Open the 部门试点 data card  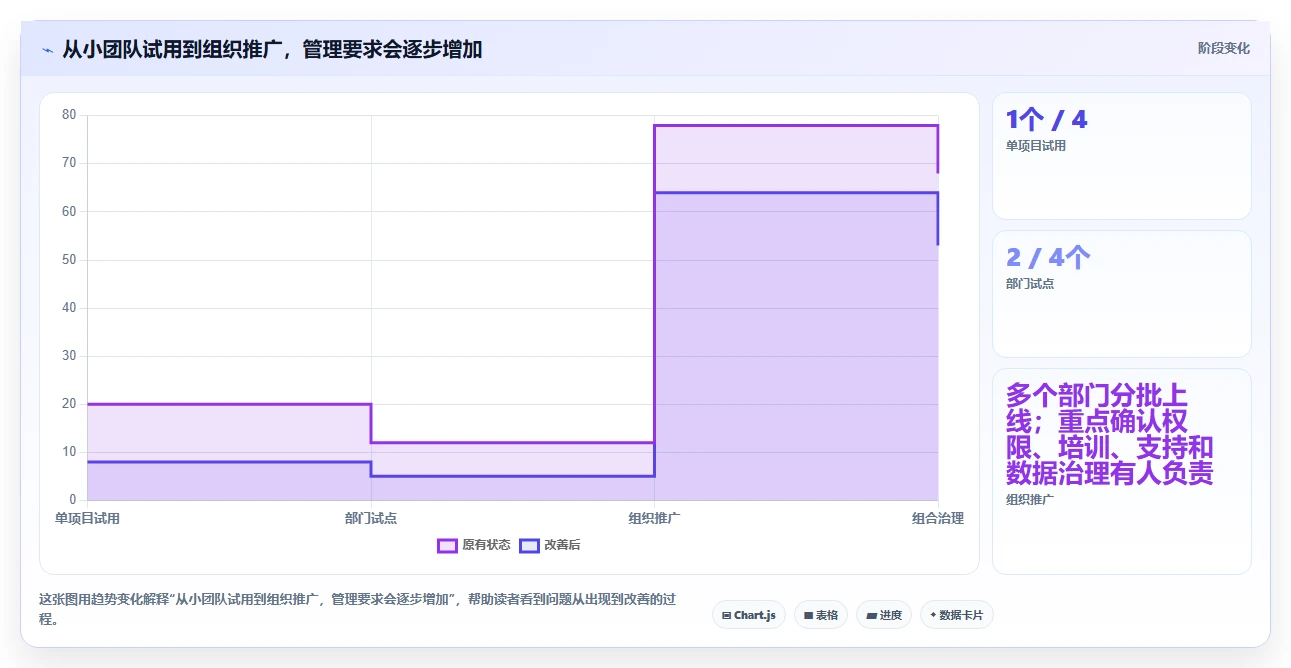click(x=1121, y=294)
